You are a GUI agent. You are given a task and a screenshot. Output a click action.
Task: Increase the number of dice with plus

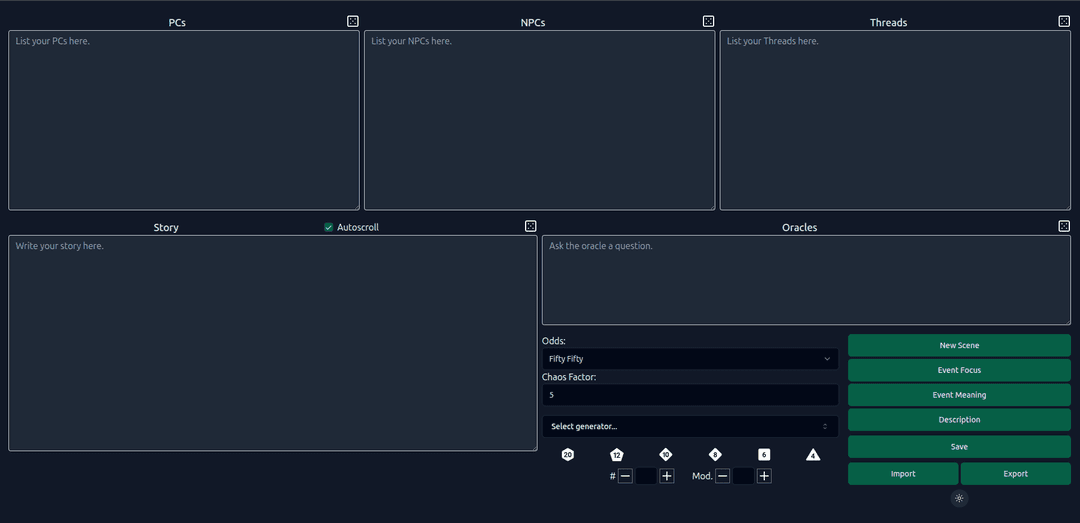[x=667, y=476]
